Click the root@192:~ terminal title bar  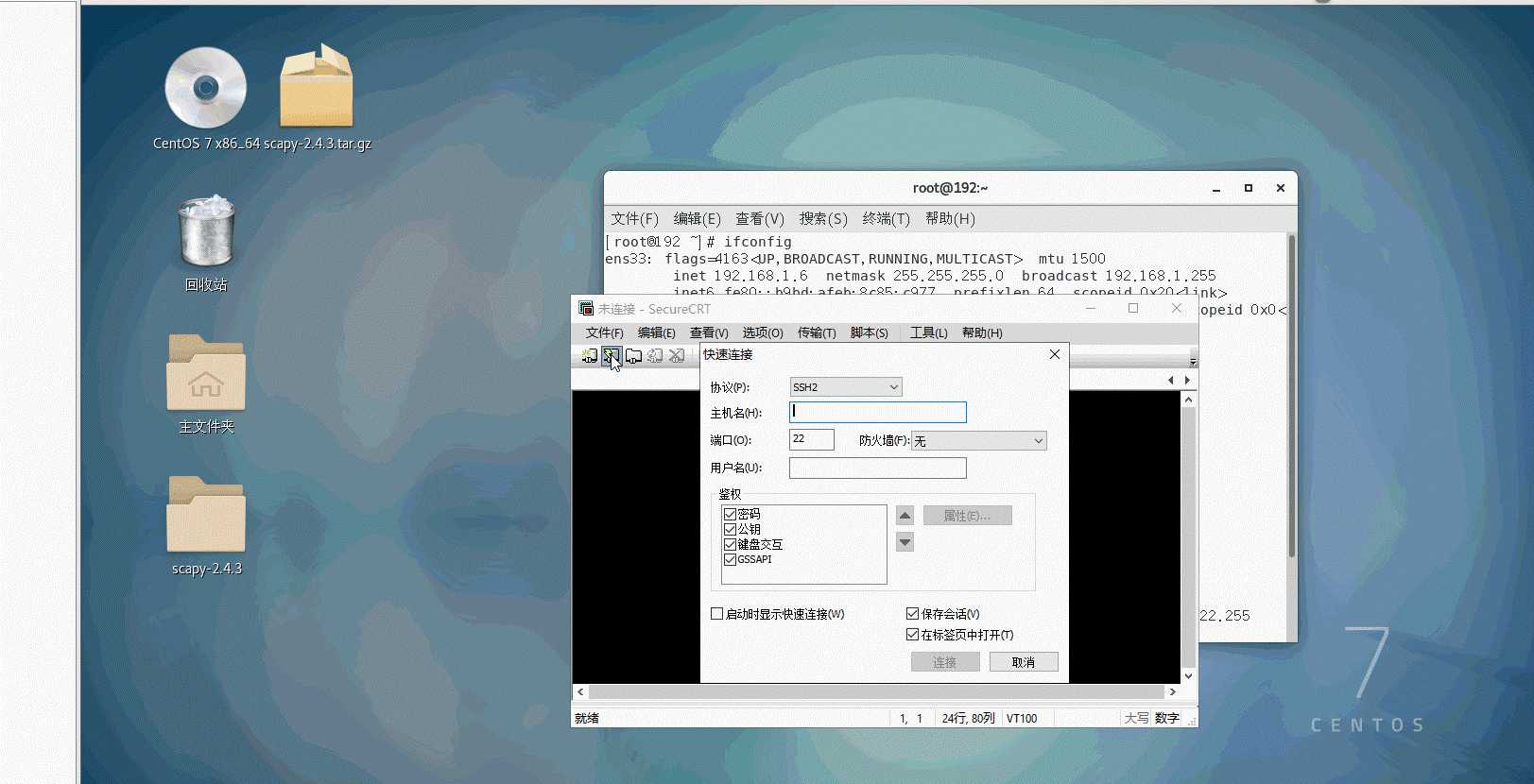pyautogui.click(x=950, y=188)
